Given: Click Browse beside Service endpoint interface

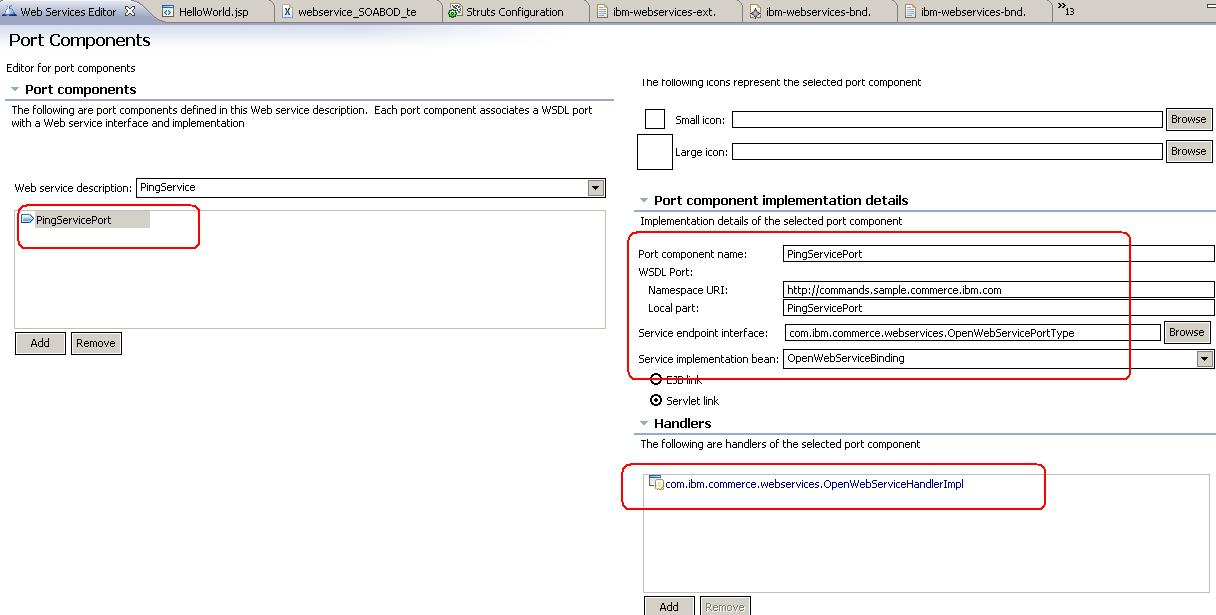Looking at the screenshot, I should click(x=1187, y=332).
